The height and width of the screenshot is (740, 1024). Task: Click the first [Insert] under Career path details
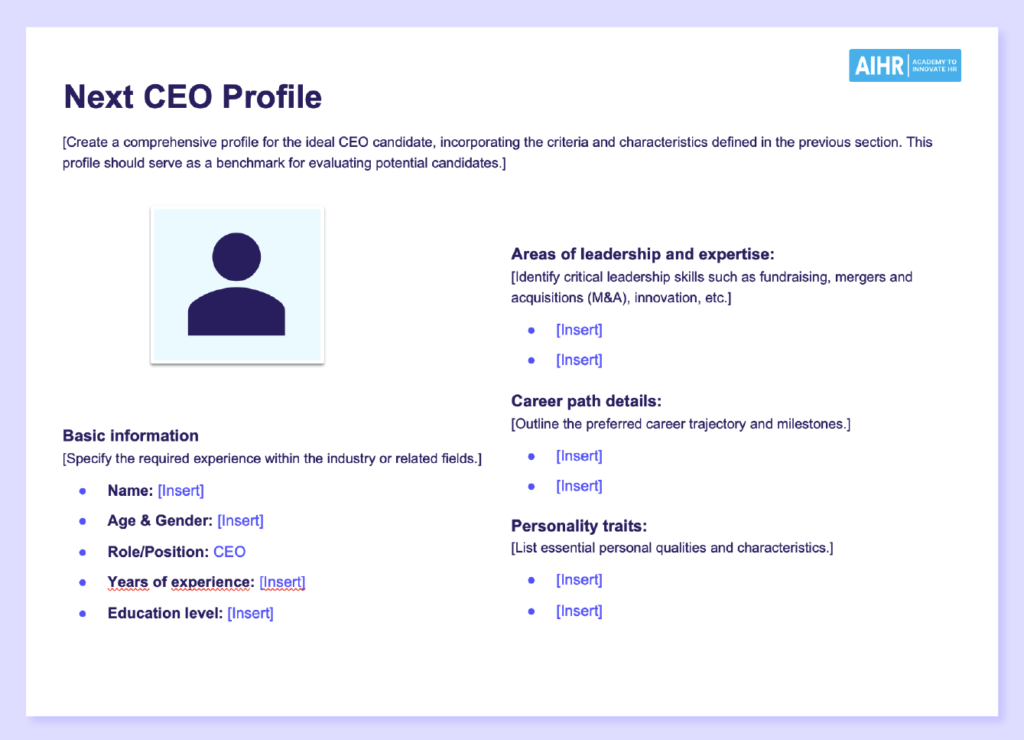(x=579, y=456)
